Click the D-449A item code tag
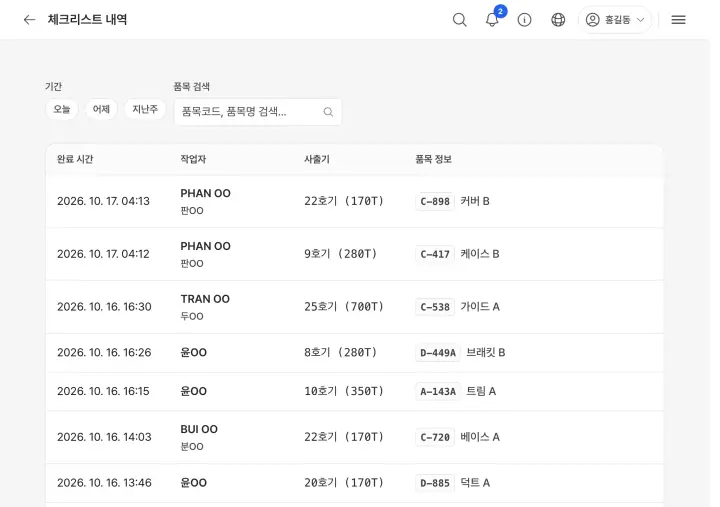720x507 pixels. point(438,353)
